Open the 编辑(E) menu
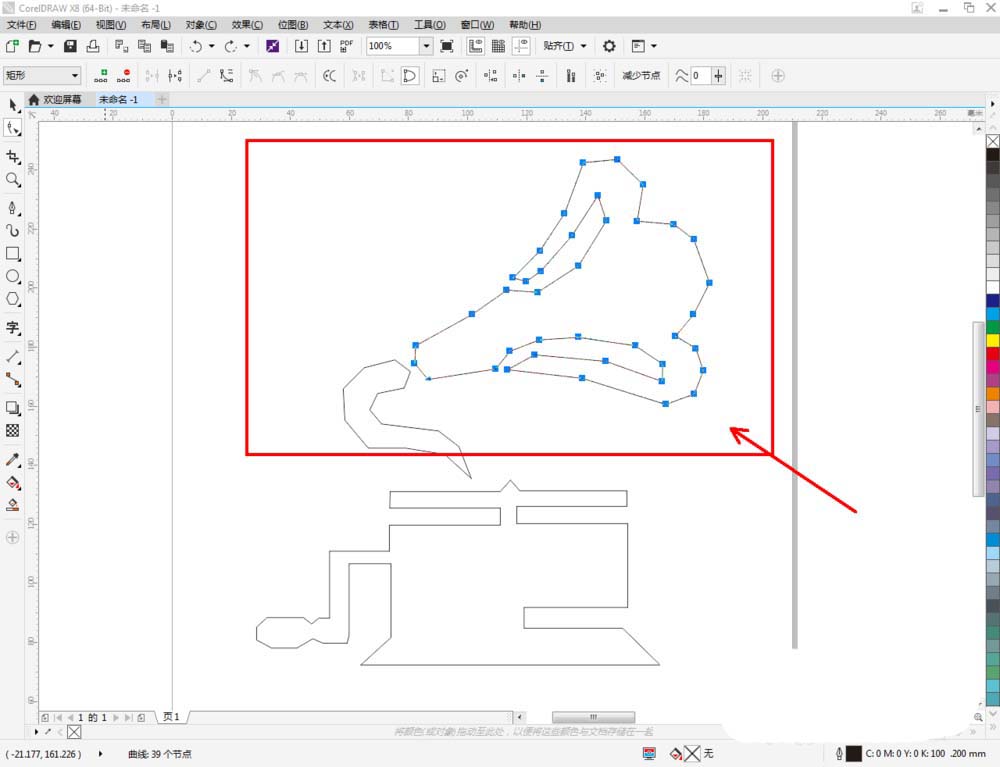This screenshot has height=767, width=1000. [66, 25]
